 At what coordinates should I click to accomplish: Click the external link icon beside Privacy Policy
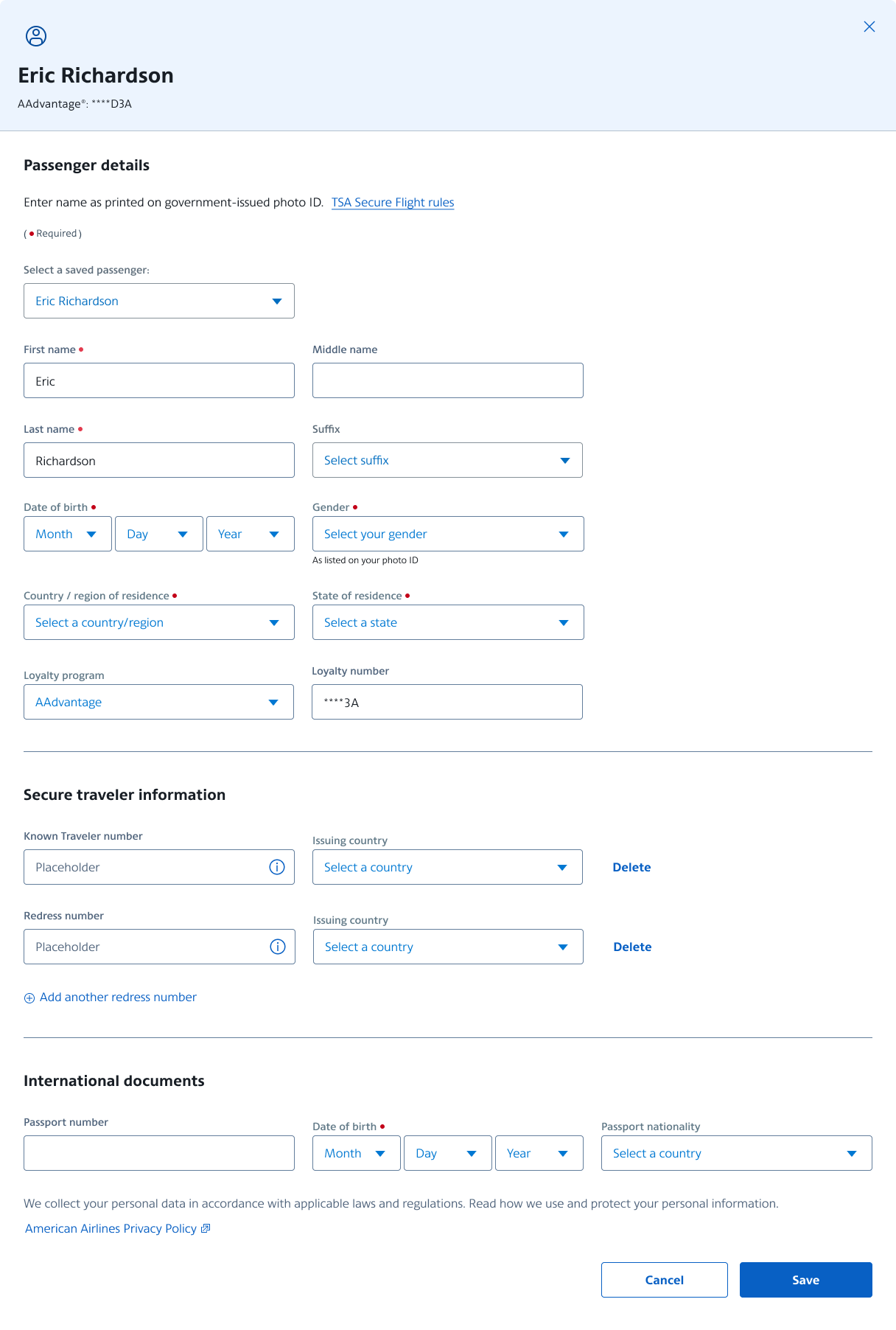[206, 1228]
